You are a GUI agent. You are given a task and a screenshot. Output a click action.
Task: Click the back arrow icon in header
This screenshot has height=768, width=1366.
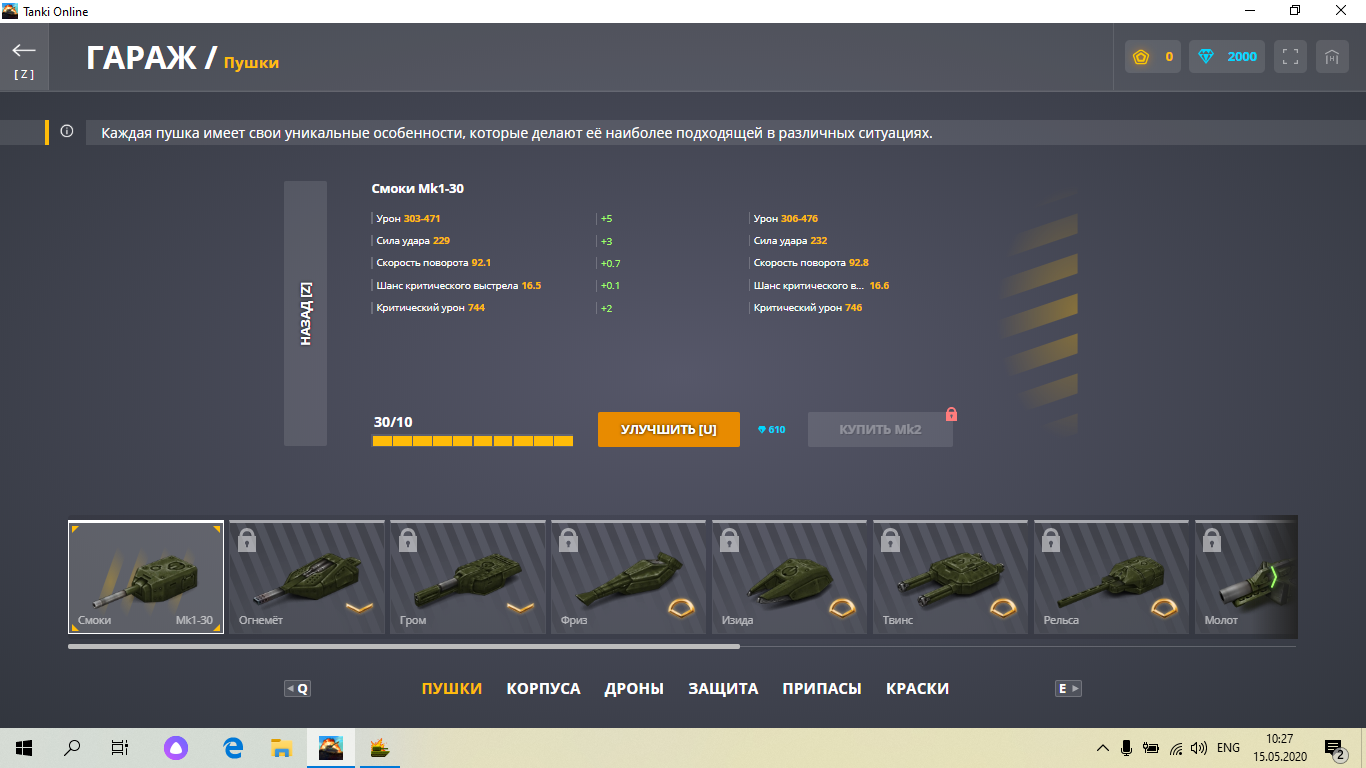click(24, 50)
